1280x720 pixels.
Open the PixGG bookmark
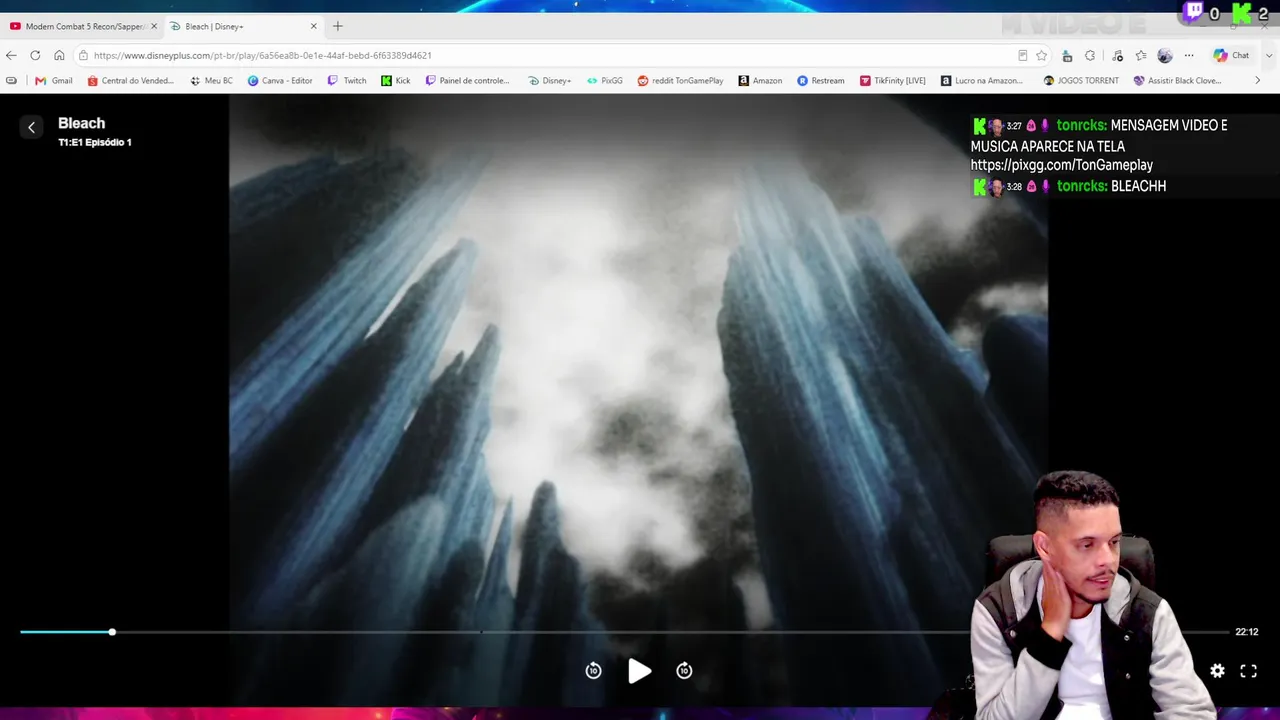(x=605, y=80)
